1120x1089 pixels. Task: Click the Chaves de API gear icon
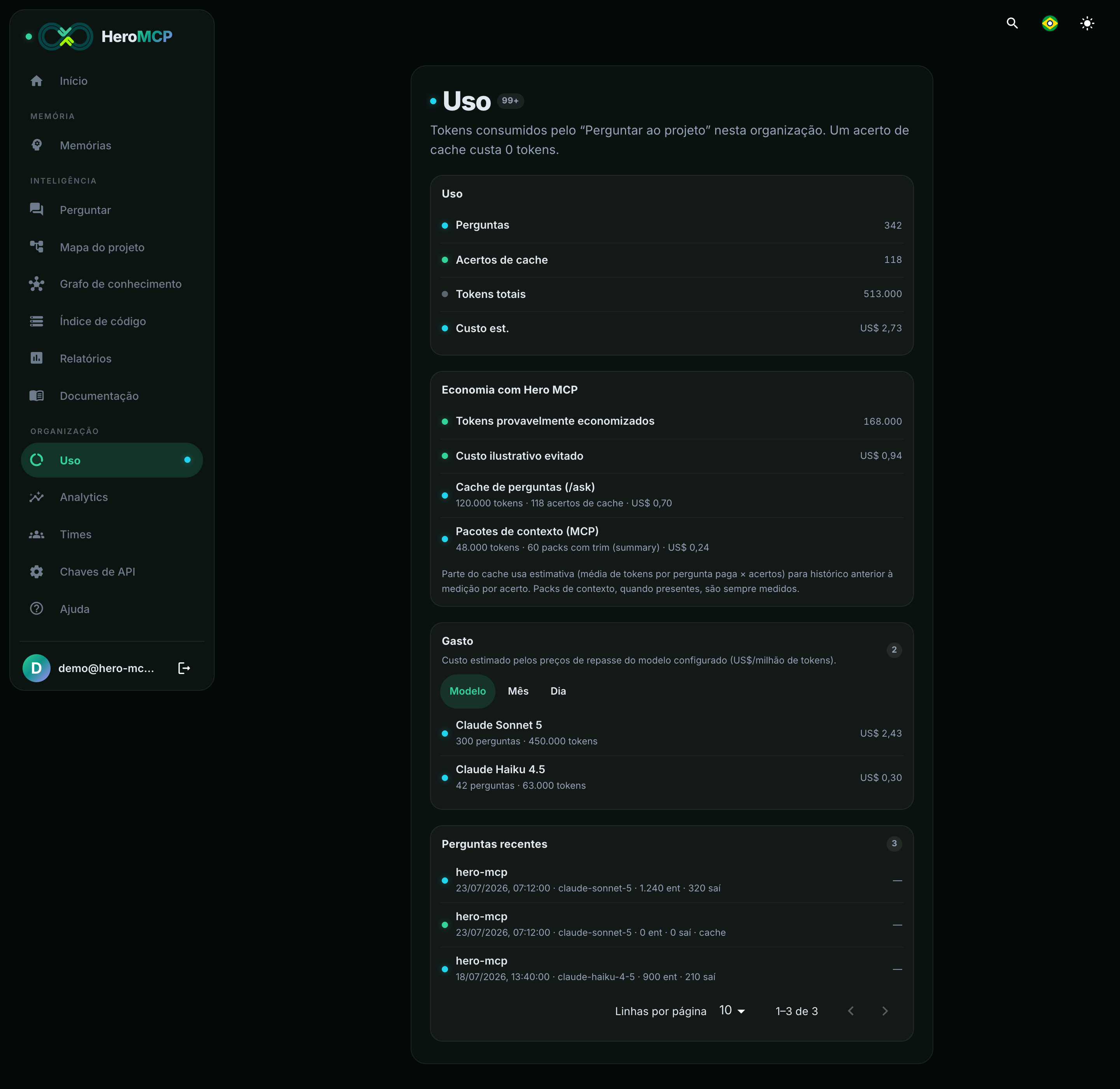coord(37,571)
